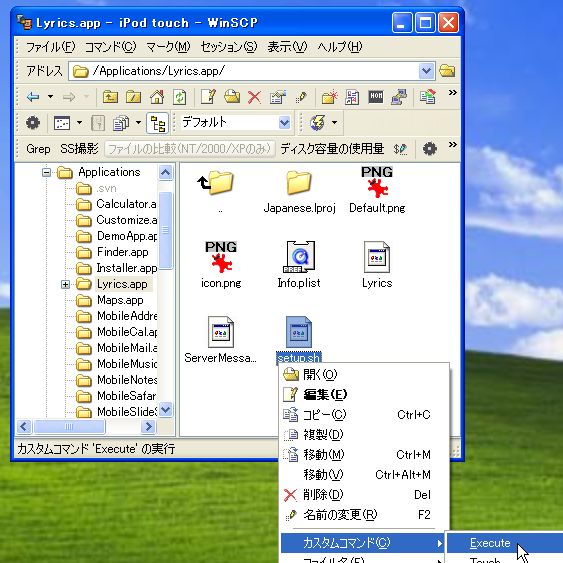
Task: Open the view style dropdown arrow
Action: pyautogui.click(x=79, y=123)
